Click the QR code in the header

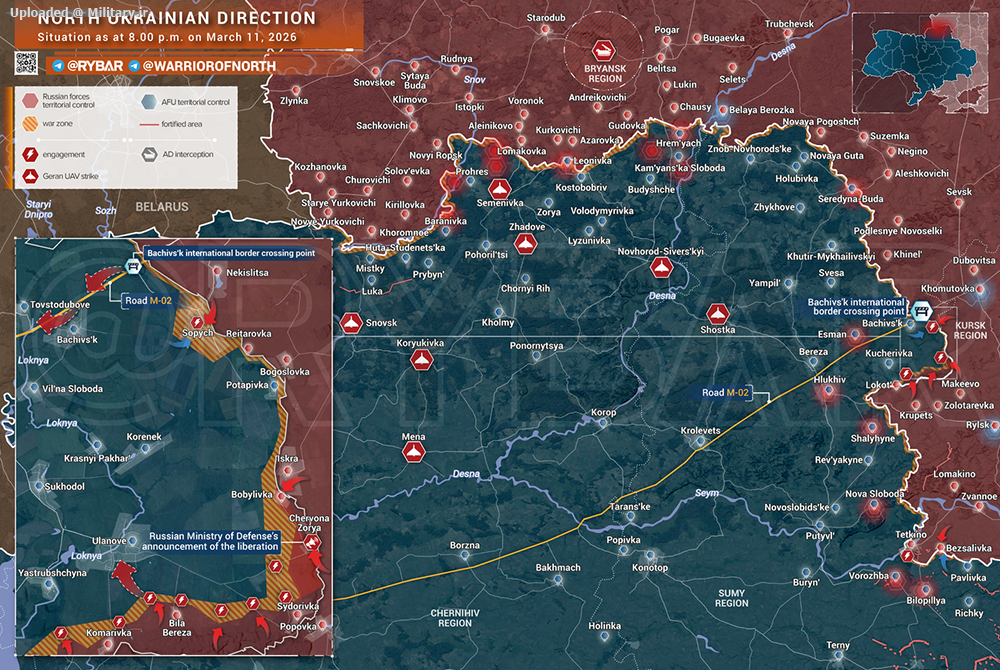[x=27, y=64]
